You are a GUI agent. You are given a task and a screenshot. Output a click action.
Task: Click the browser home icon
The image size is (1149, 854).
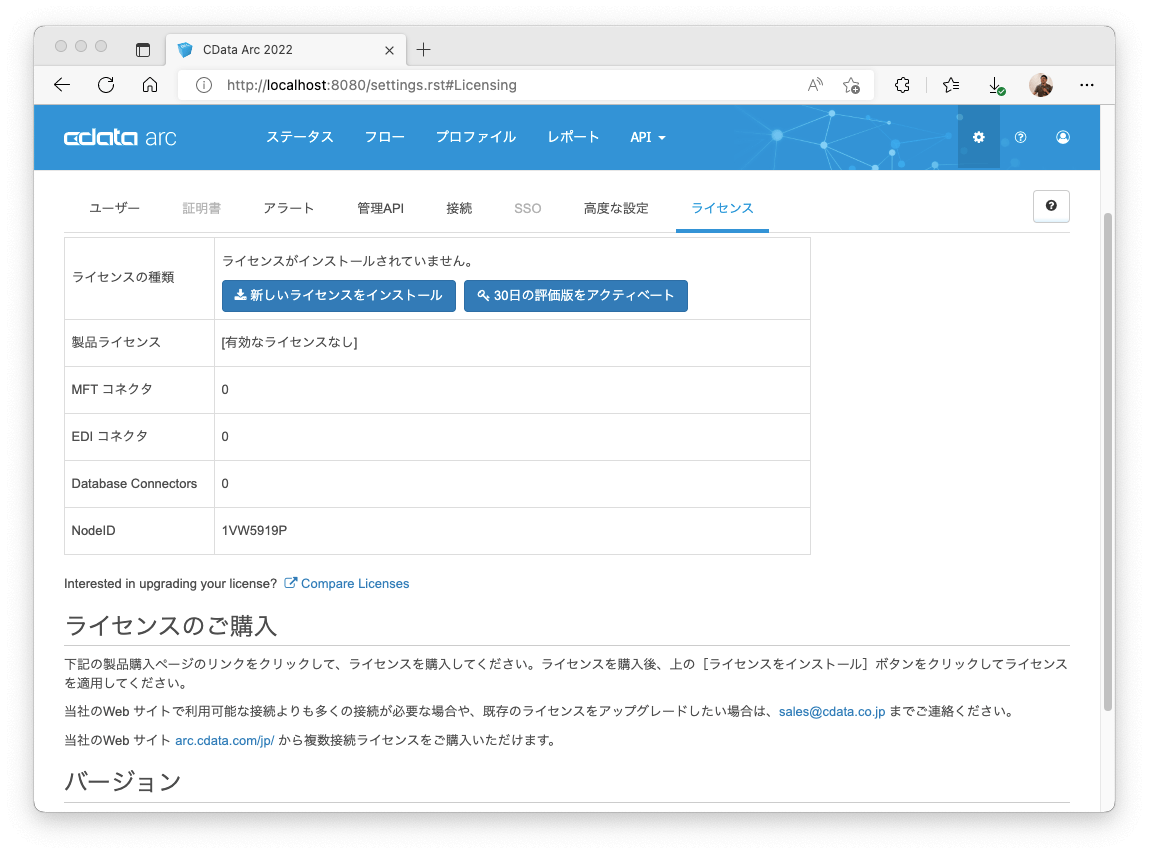coord(150,85)
